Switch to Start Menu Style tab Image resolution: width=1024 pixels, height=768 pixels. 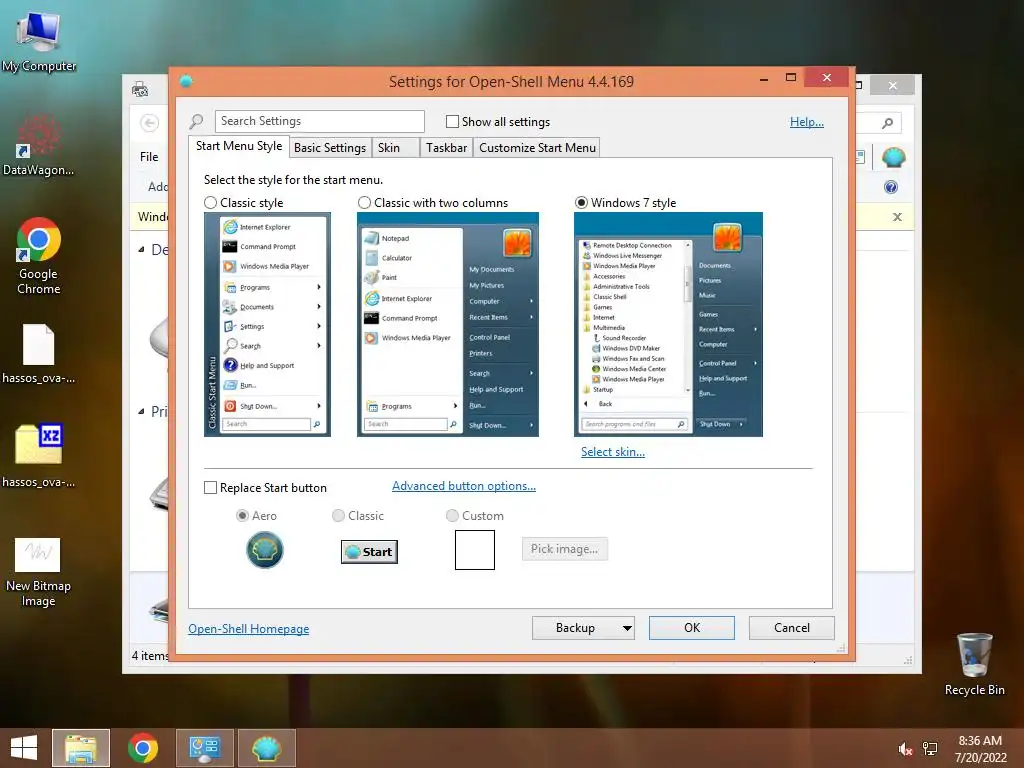click(x=239, y=146)
